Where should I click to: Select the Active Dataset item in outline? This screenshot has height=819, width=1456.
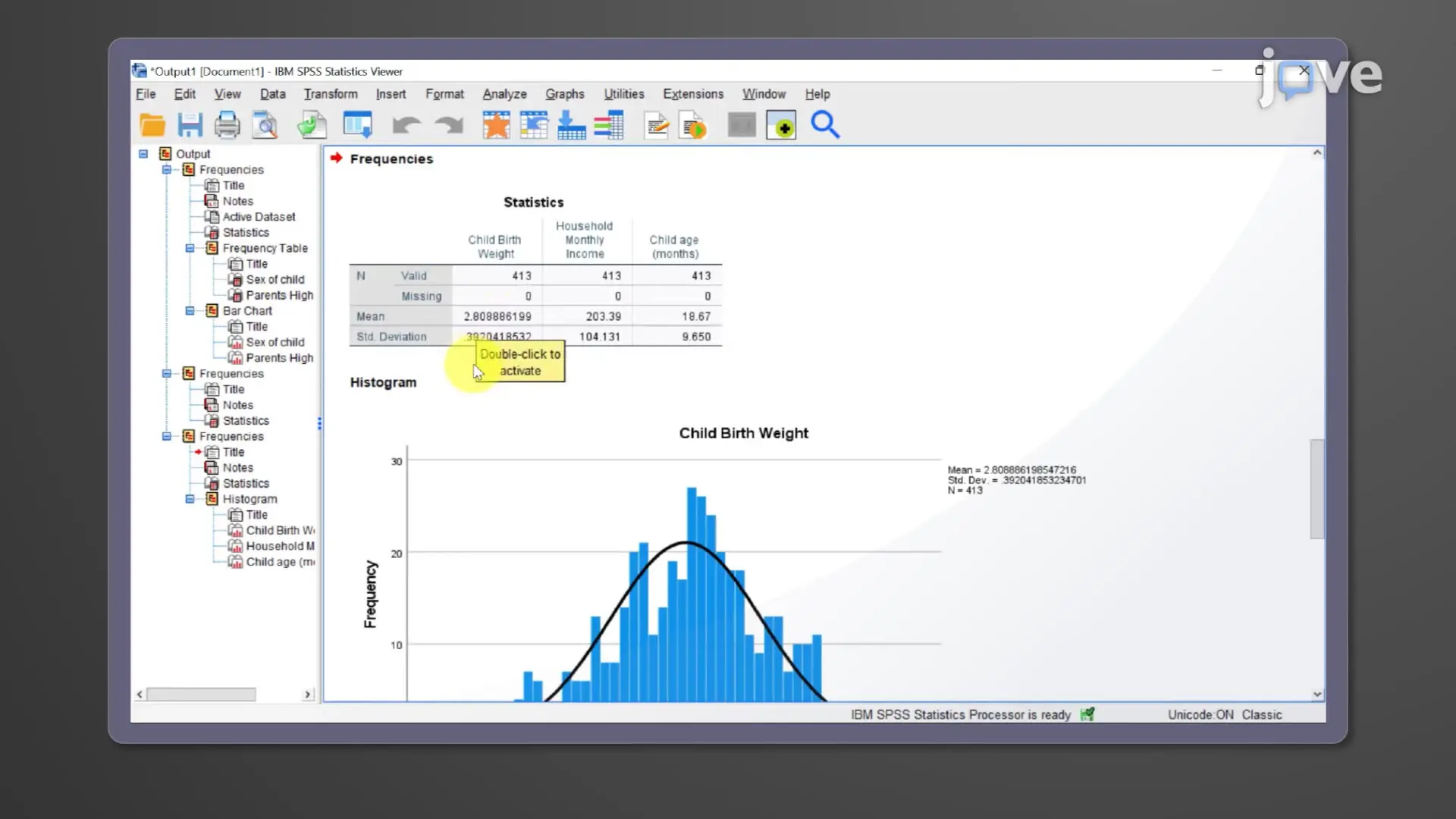259,217
